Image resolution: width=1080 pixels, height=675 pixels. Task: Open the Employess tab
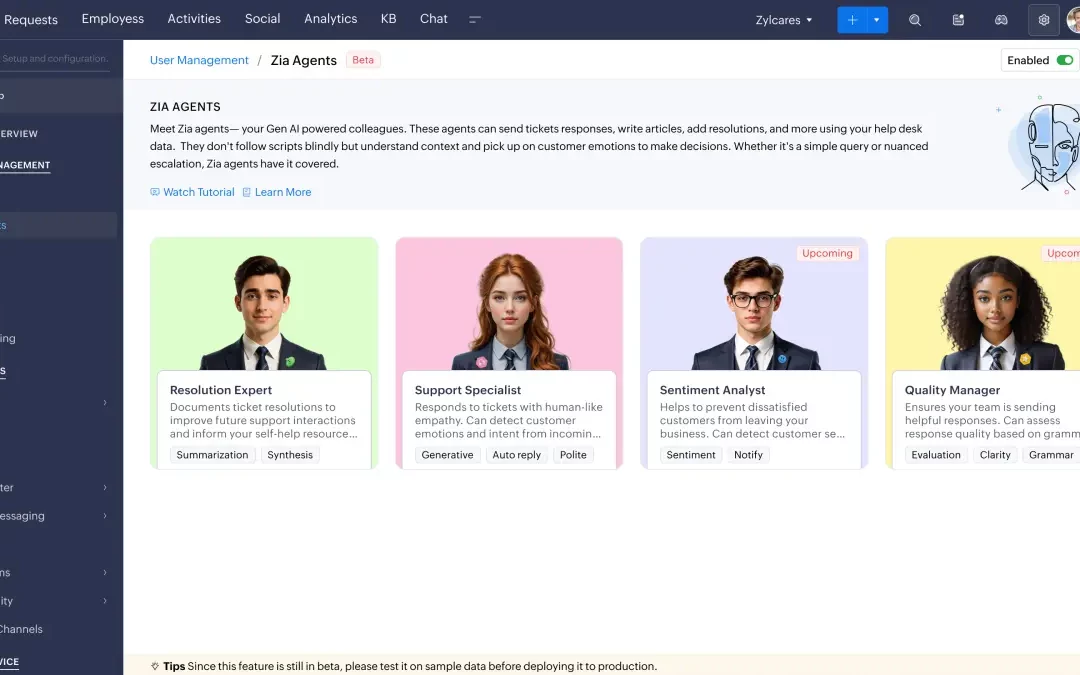(113, 19)
